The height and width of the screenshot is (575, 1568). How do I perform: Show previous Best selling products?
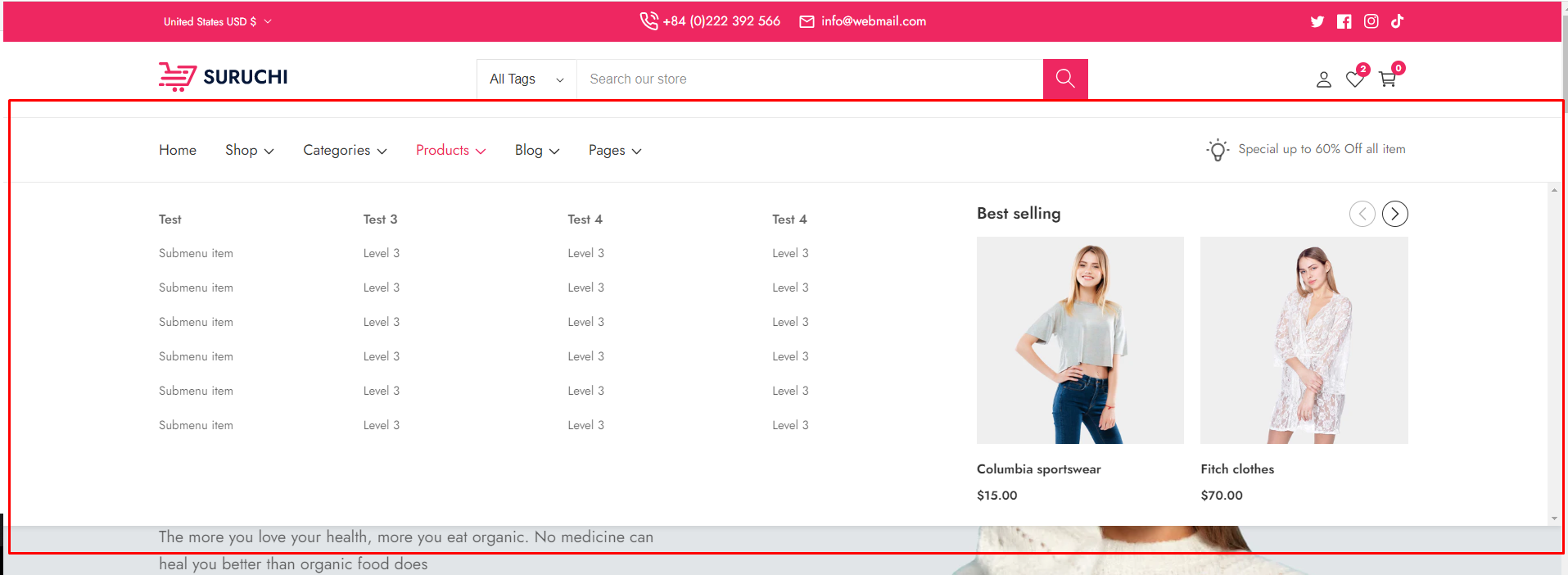pos(1362,214)
